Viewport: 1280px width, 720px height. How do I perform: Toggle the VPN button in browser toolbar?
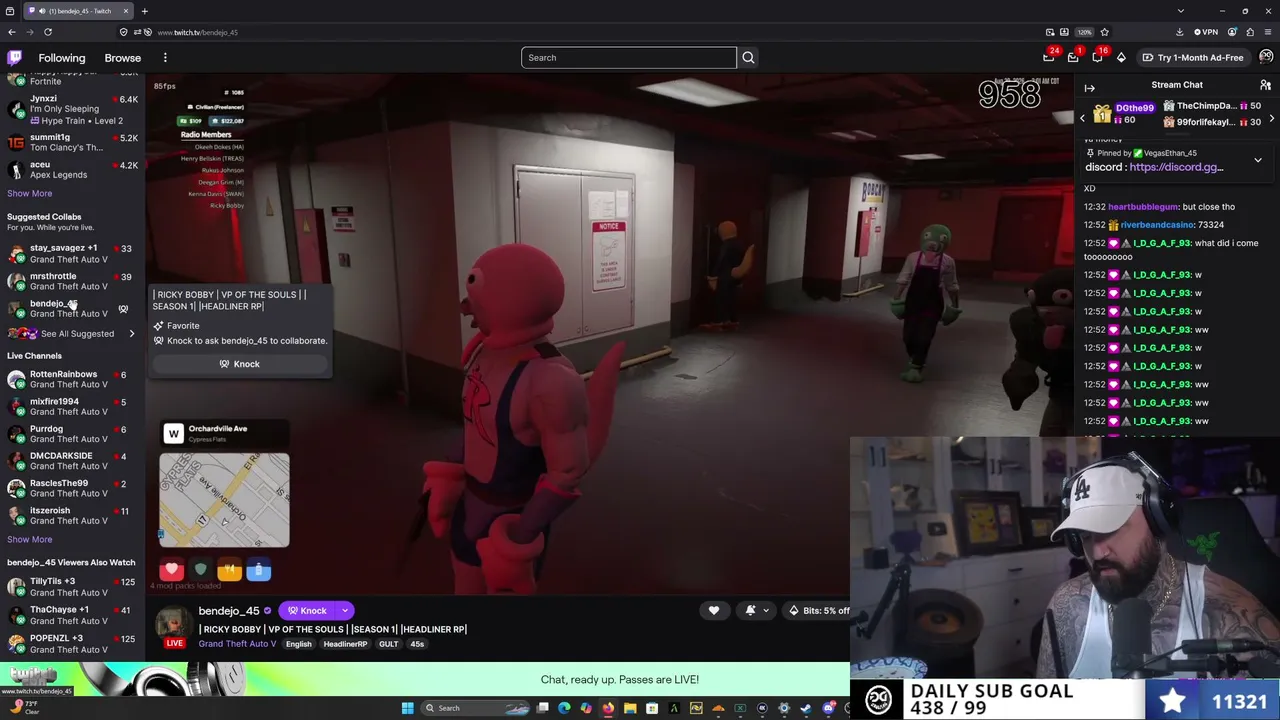[1205, 32]
